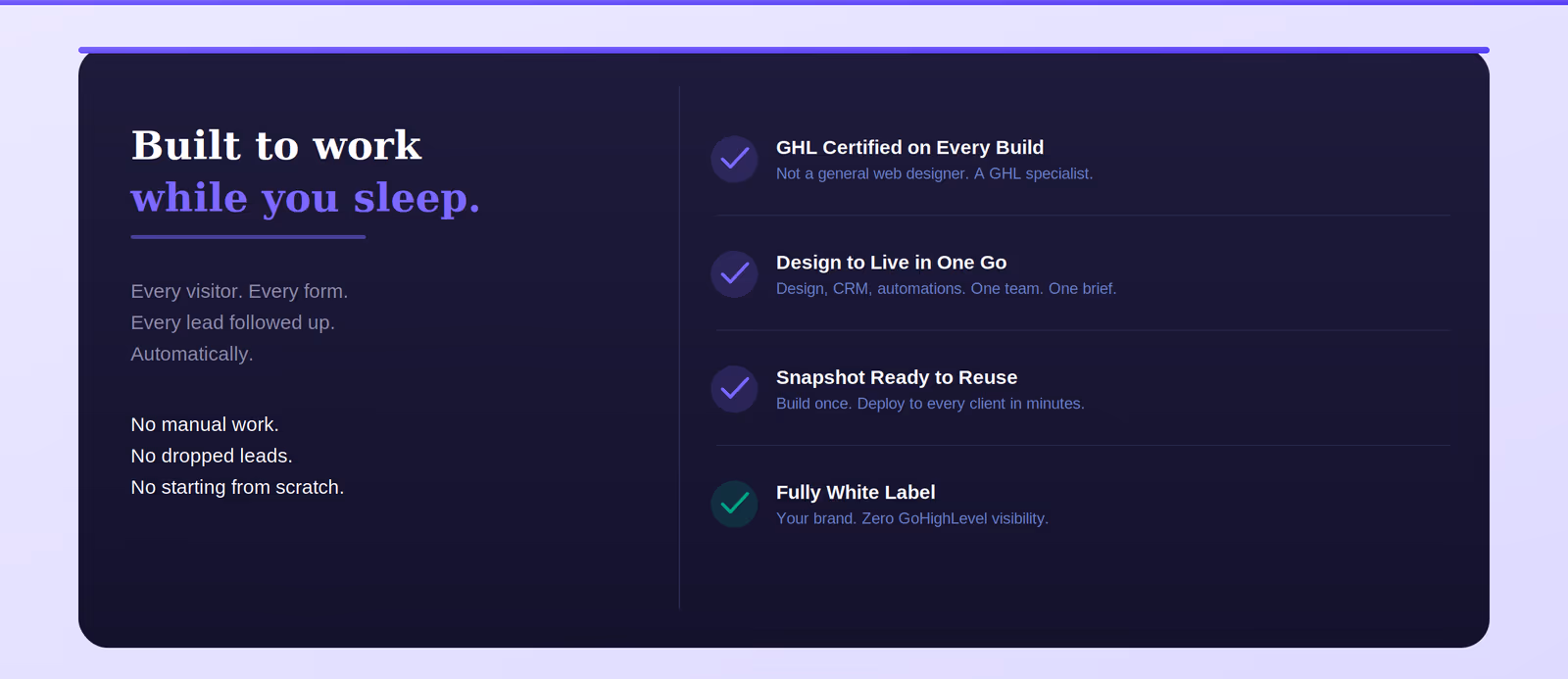The width and height of the screenshot is (1568, 679).
Task: Select the 'Fully White Label' heading
Action: pyautogui.click(x=856, y=492)
